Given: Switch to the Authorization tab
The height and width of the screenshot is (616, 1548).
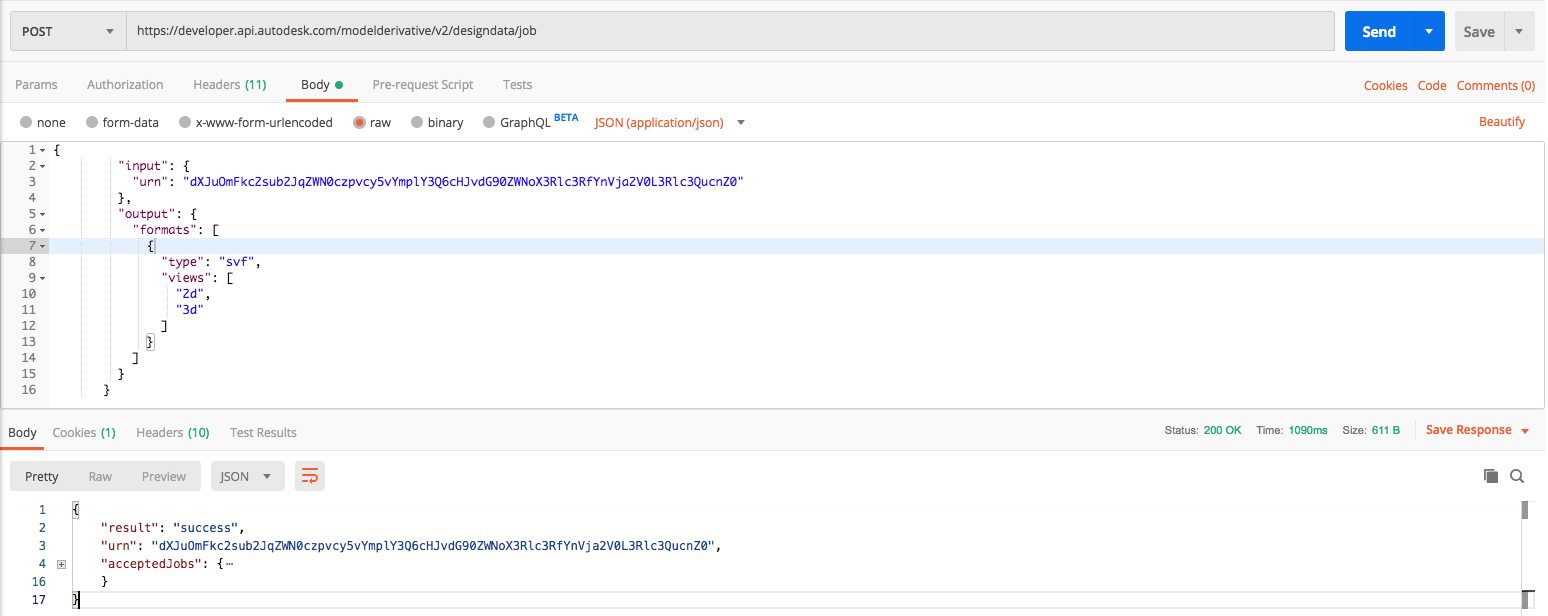Looking at the screenshot, I should 125,85.
